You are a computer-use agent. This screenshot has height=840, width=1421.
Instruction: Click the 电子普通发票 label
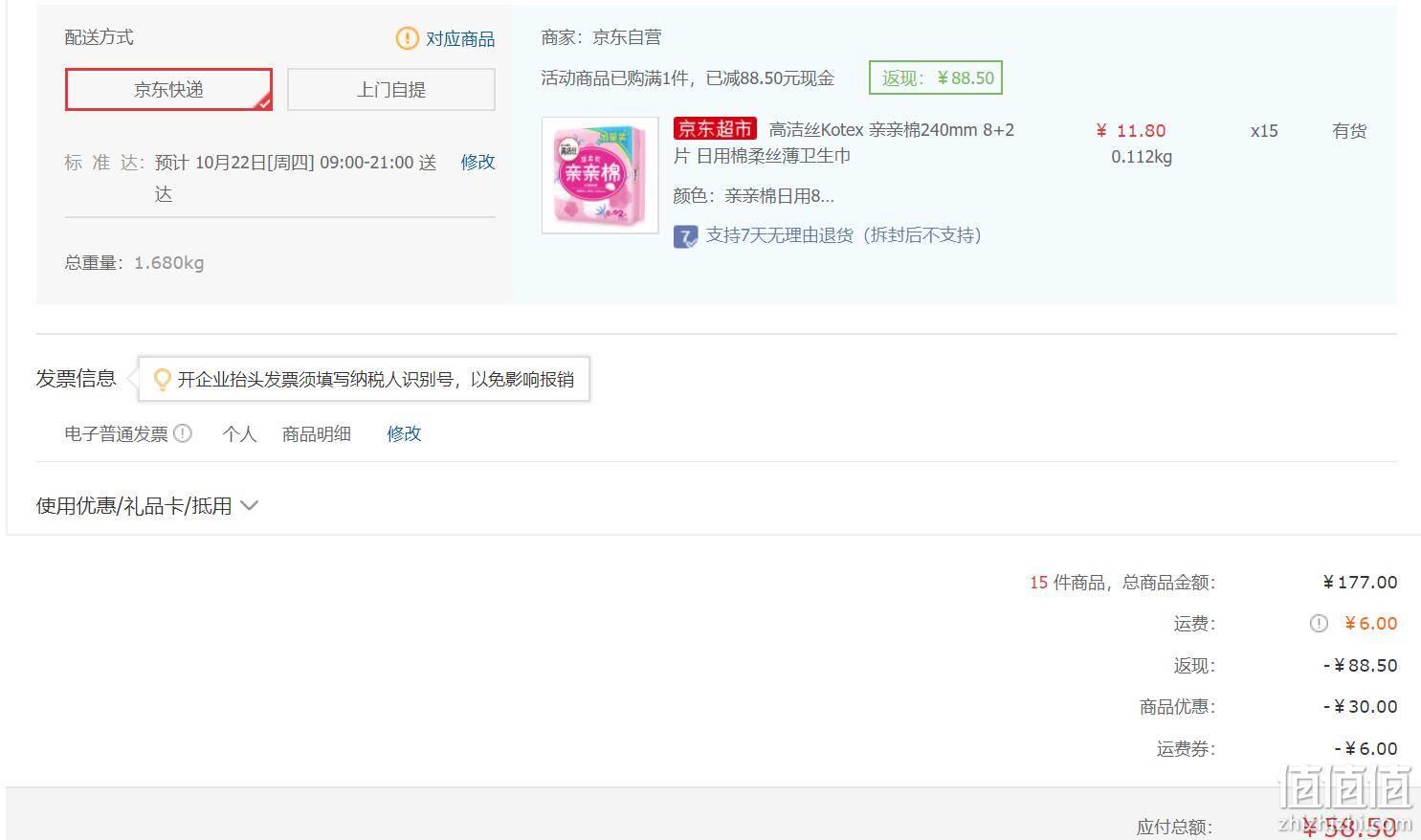click(116, 433)
